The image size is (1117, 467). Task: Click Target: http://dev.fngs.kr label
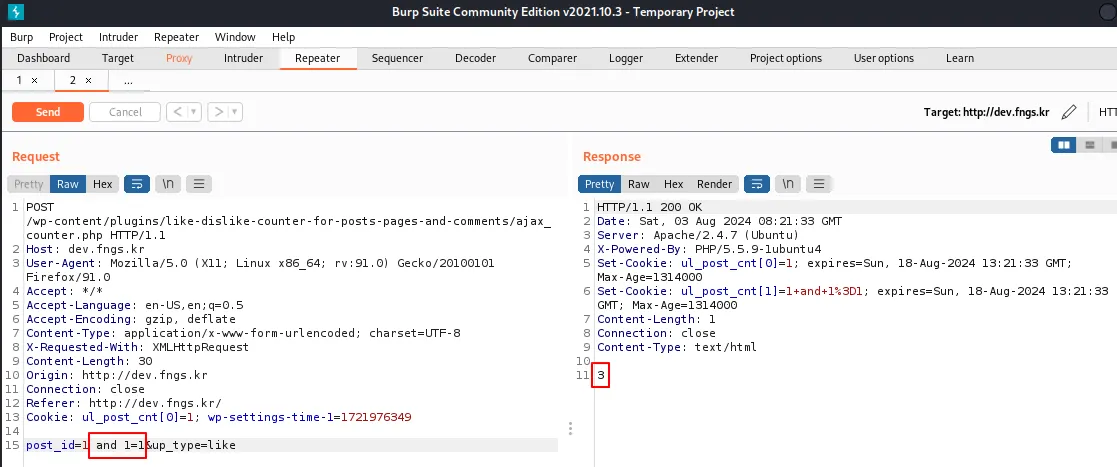986,112
